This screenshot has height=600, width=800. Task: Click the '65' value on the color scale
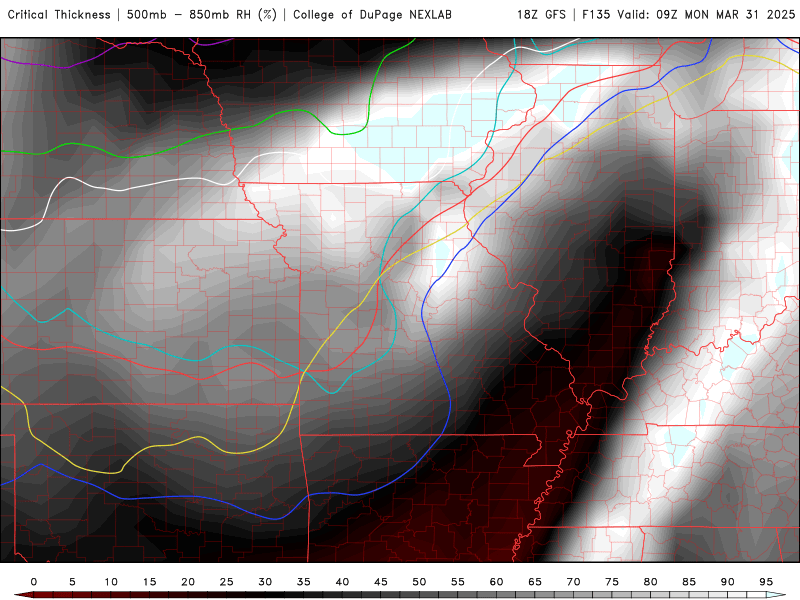click(535, 582)
